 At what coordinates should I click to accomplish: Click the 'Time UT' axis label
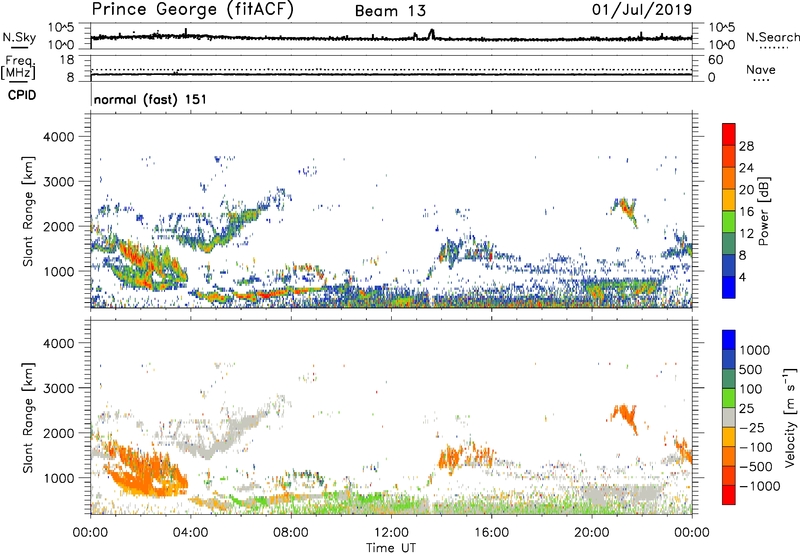391,548
